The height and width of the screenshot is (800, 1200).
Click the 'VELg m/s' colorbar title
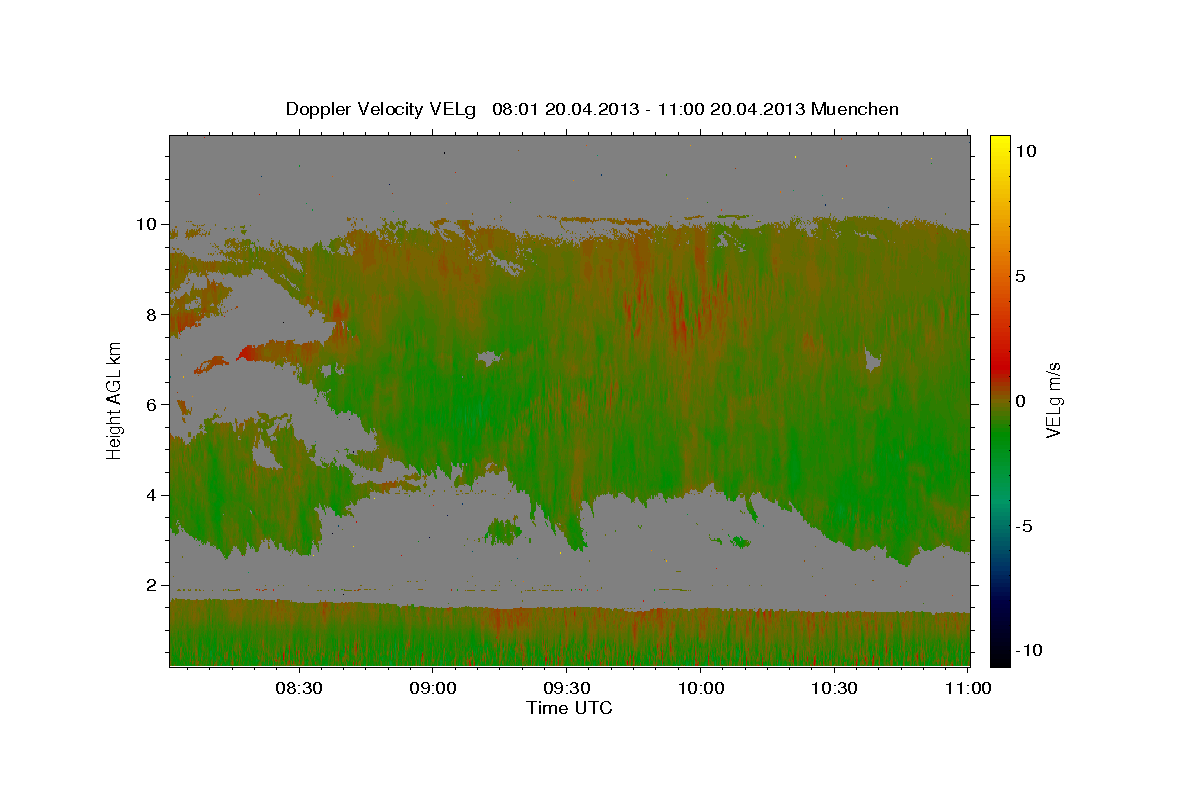[x=1054, y=400]
